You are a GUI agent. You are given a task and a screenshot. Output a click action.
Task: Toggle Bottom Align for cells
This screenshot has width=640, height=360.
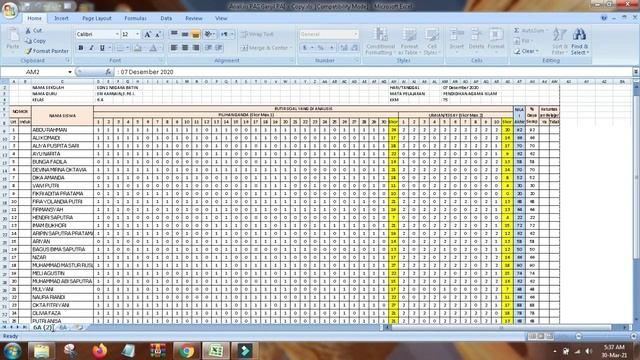(x=196, y=34)
